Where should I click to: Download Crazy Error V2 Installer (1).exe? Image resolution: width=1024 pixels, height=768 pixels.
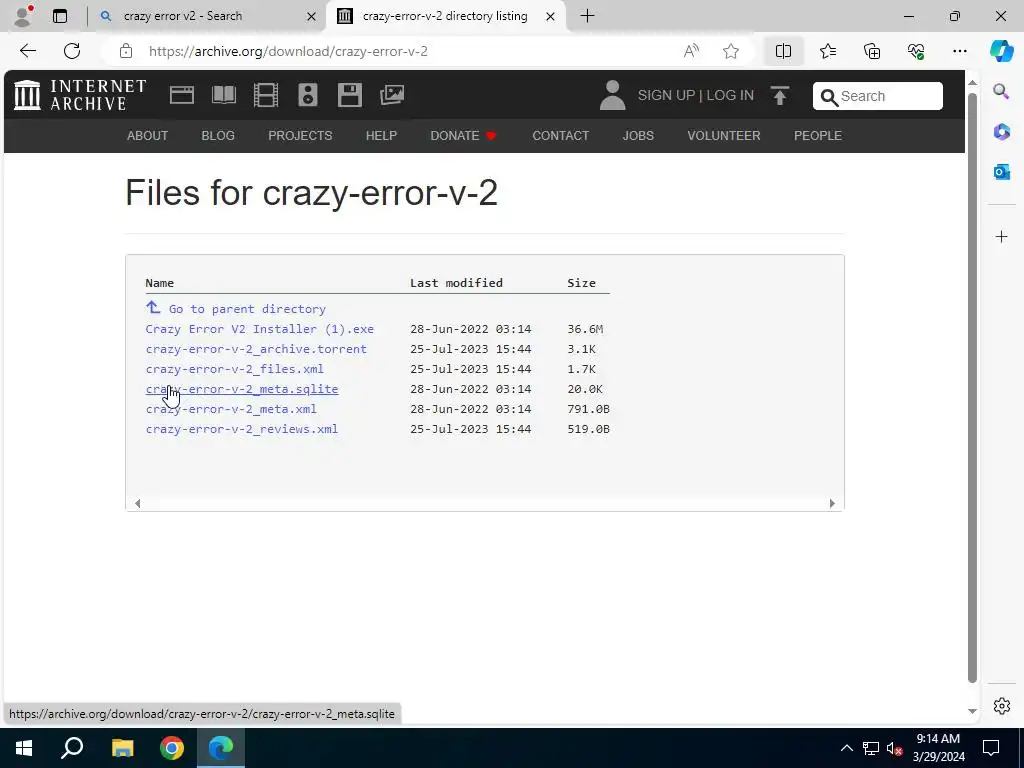click(x=260, y=329)
